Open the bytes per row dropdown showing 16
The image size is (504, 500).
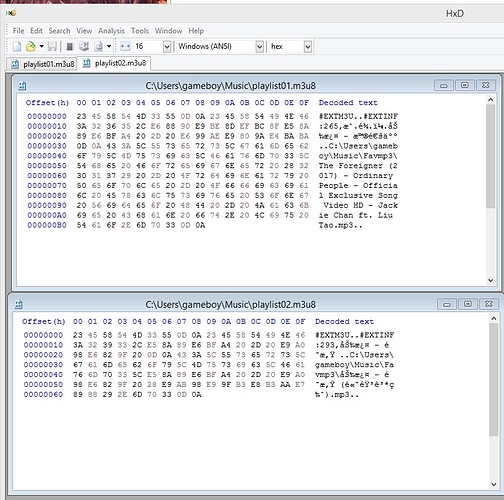coord(167,47)
